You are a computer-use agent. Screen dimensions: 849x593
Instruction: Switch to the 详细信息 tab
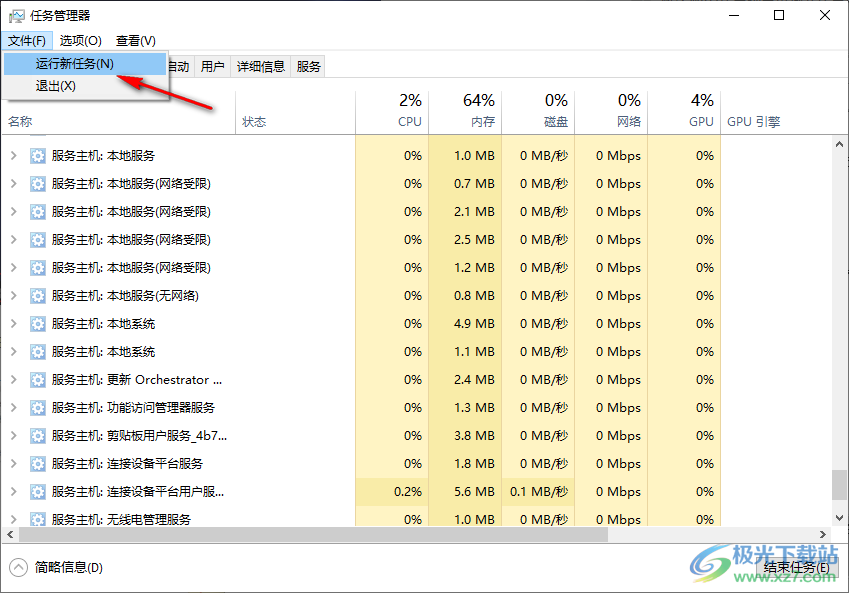pyautogui.click(x=260, y=67)
